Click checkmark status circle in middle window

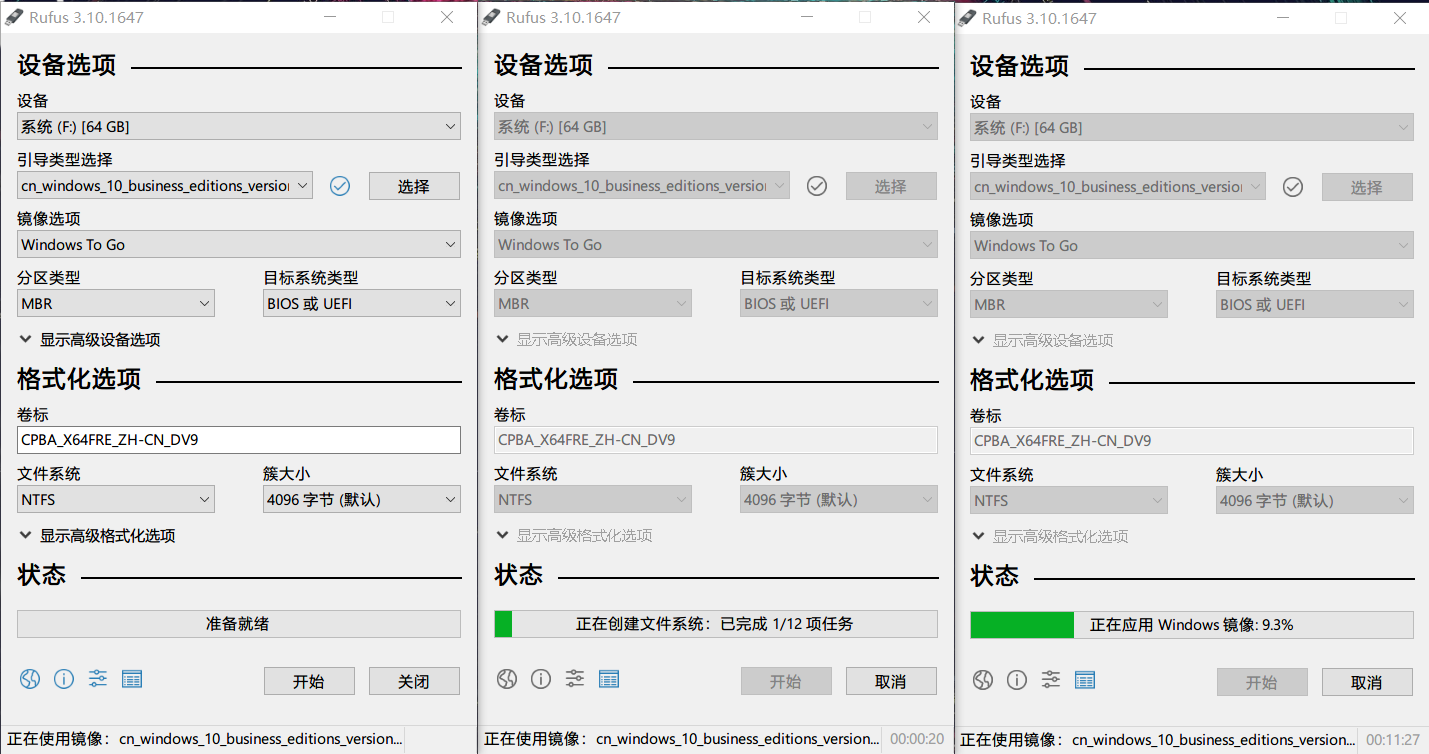click(x=816, y=186)
